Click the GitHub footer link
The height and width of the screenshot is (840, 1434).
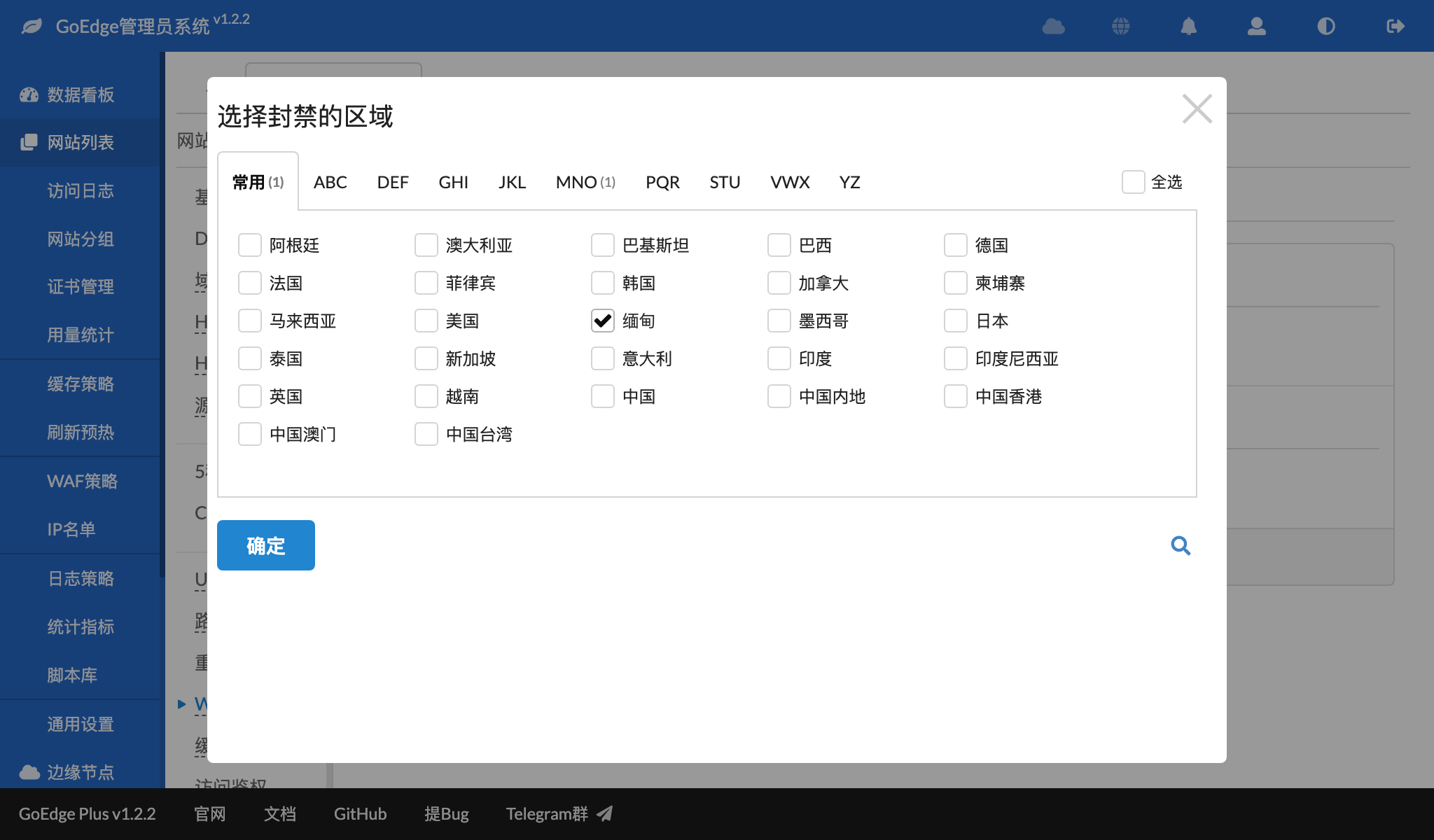[x=360, y=814]
